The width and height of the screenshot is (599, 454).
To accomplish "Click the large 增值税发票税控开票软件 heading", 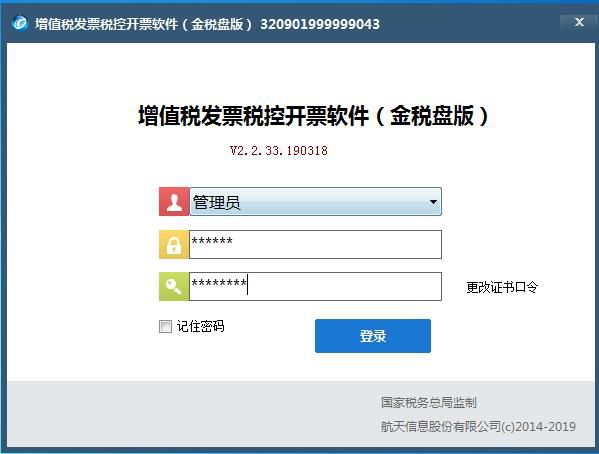I will [313, 116].
